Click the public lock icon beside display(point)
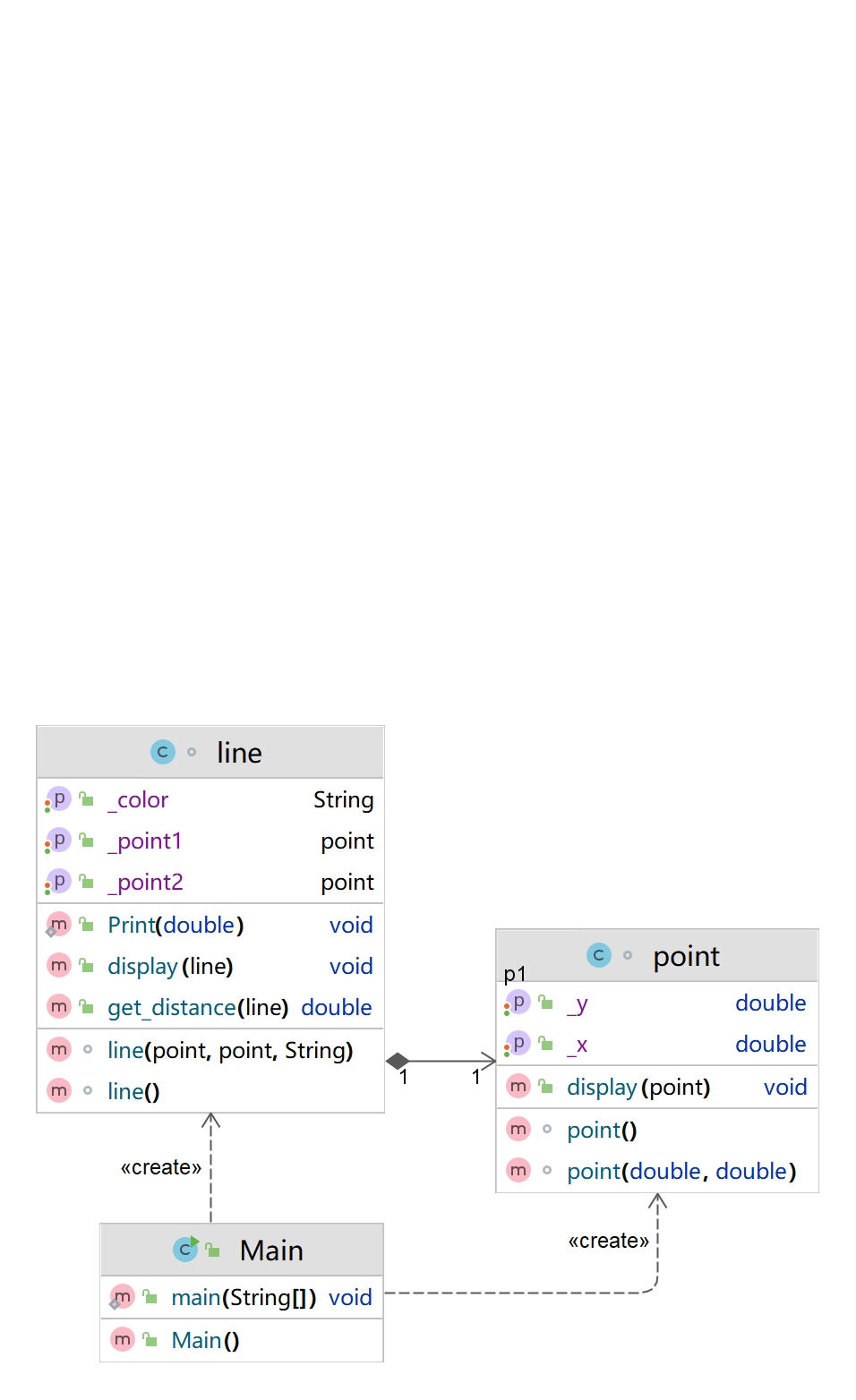The height and width of the screenshot is (1400, 856). pos(546,1087)
